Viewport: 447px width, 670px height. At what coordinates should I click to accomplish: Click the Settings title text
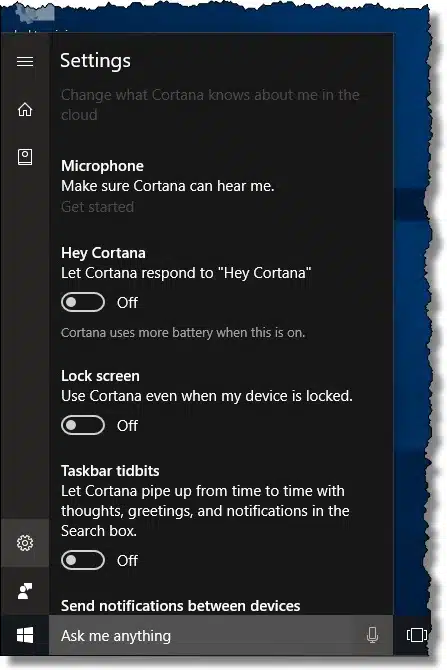95,61
